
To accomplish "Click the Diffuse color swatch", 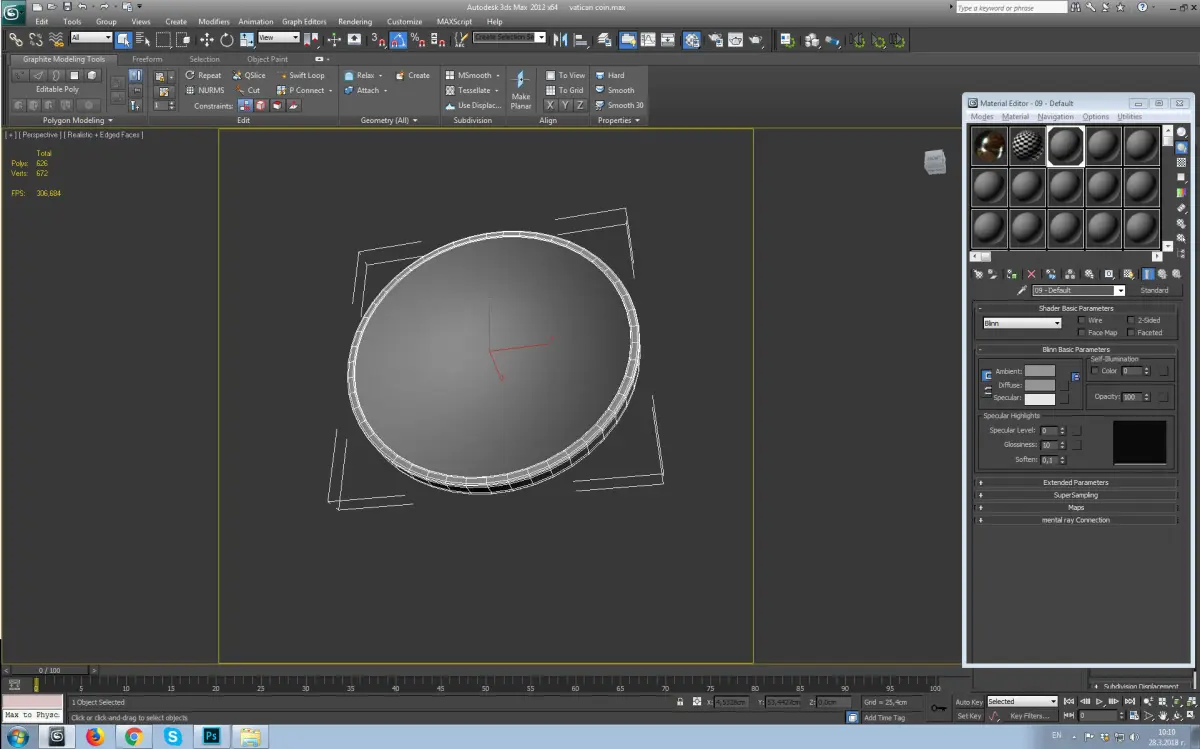I will [1039, 385].
